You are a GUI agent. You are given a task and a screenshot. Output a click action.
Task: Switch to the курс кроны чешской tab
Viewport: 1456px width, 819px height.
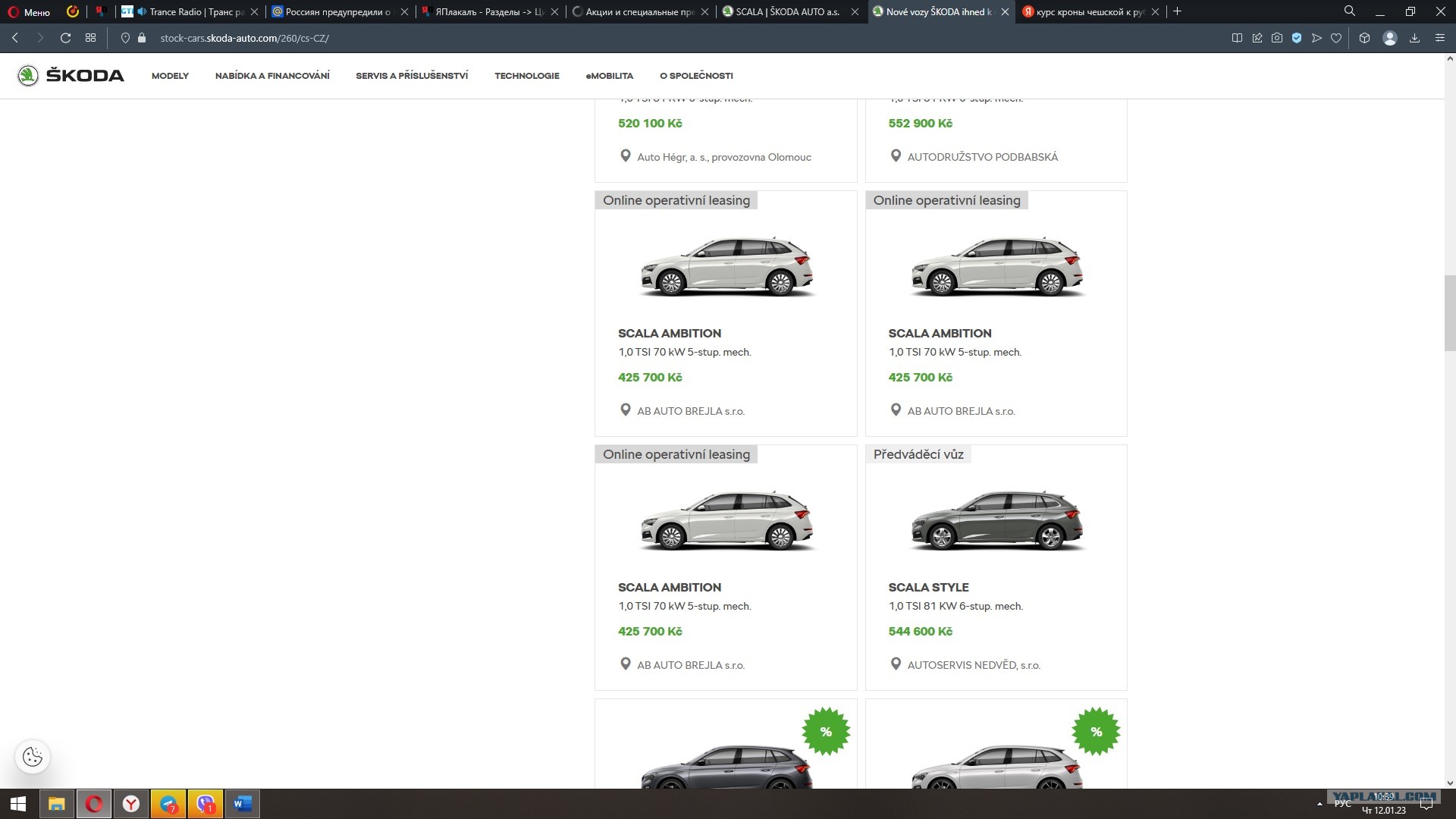coord(1090,11)
